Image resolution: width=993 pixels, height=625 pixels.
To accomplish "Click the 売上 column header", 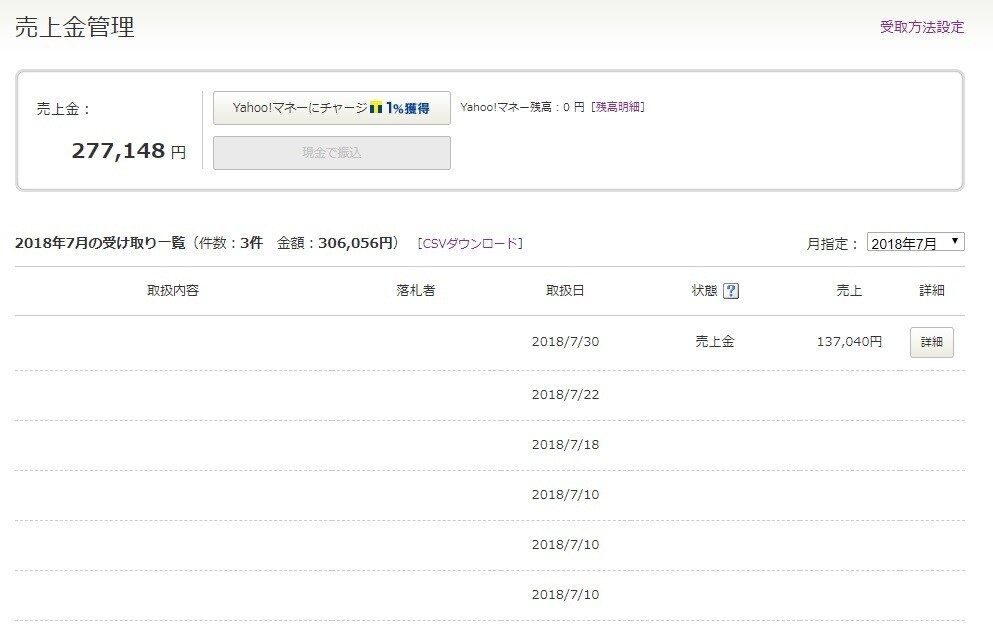I will pos(849,291).
